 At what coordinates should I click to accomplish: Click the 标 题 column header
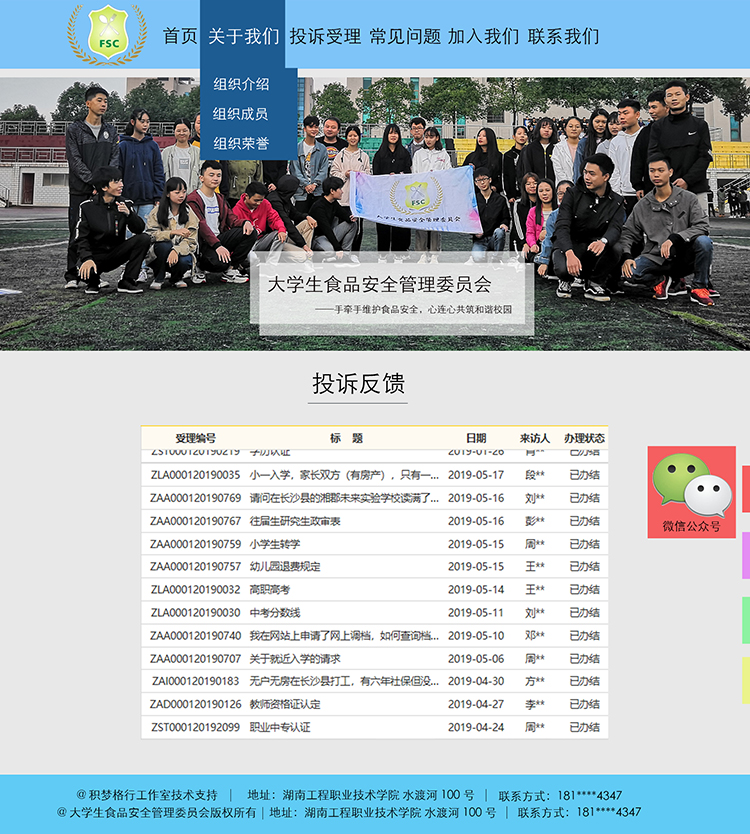346,438
